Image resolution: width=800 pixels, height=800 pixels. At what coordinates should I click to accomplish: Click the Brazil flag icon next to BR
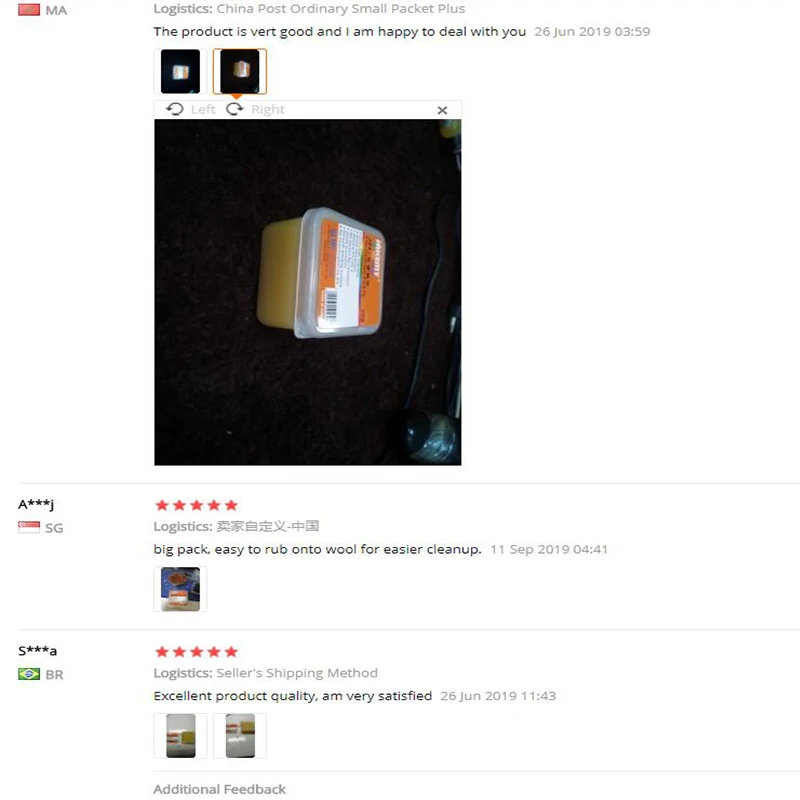(29, 674)
